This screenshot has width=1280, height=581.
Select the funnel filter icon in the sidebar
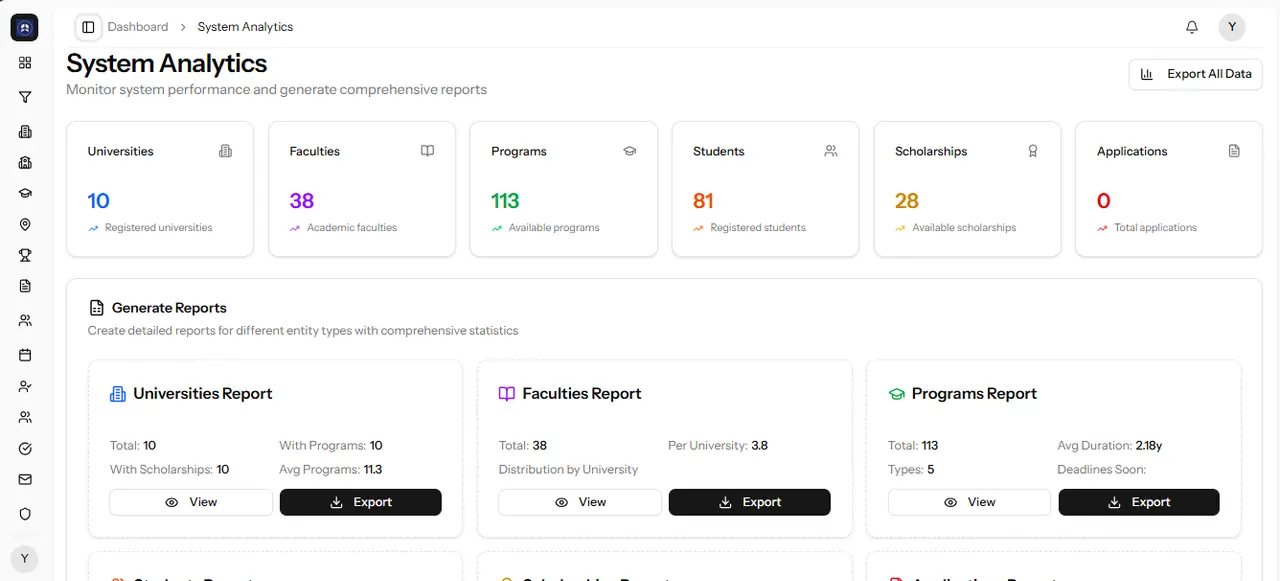25,97
